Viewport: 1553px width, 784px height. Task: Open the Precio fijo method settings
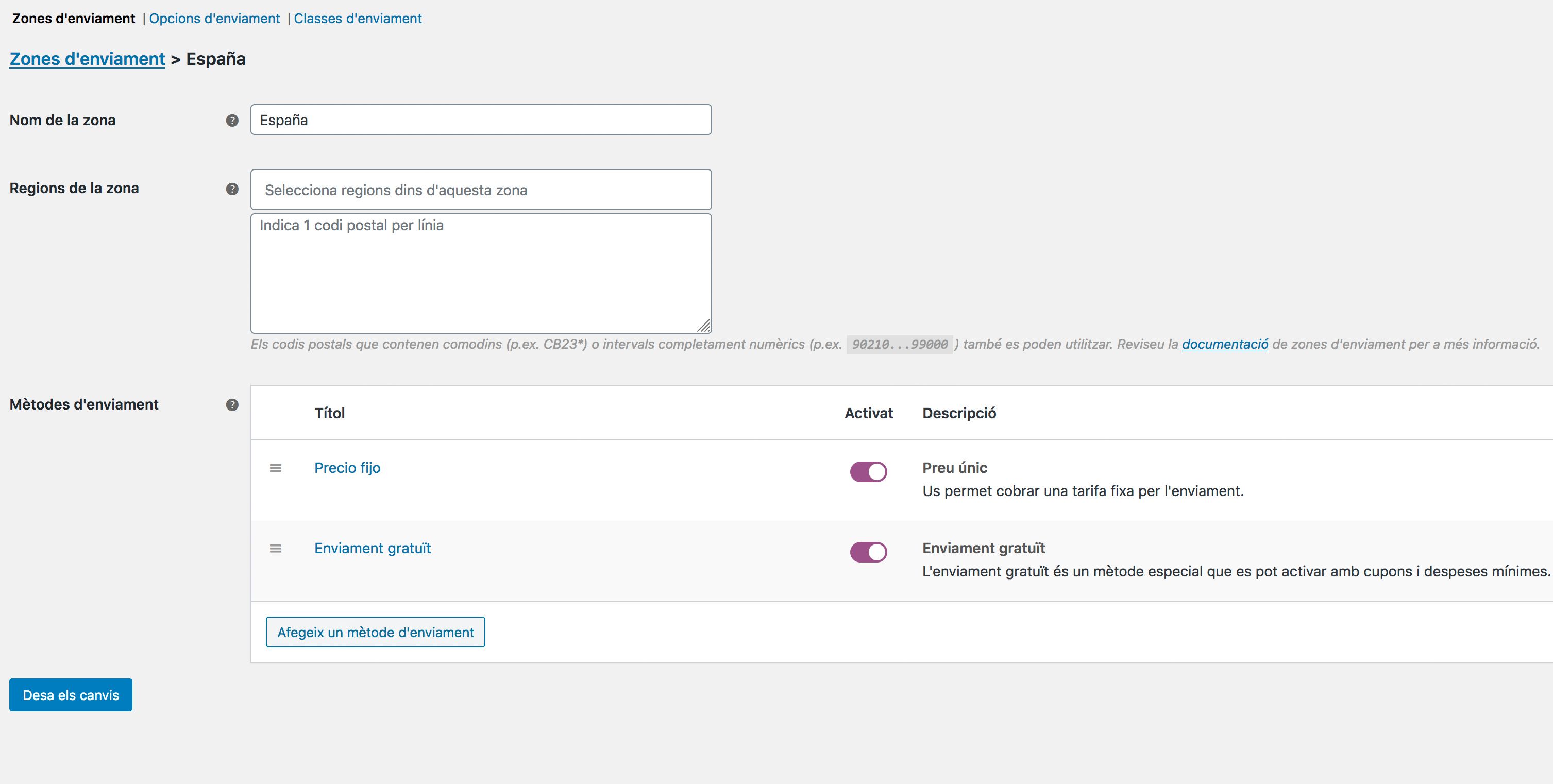[x=347, y=468]
